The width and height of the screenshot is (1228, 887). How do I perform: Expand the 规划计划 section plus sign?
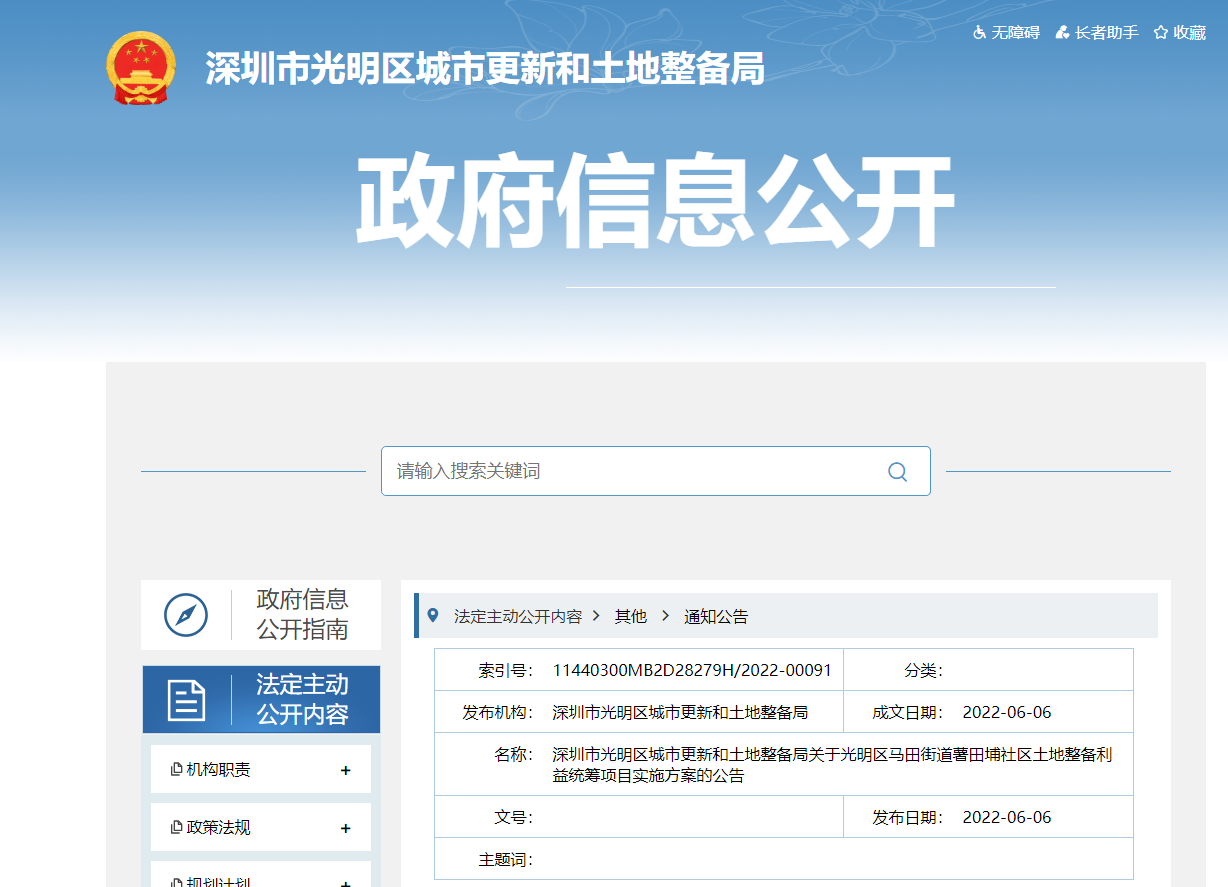[345, 882]
